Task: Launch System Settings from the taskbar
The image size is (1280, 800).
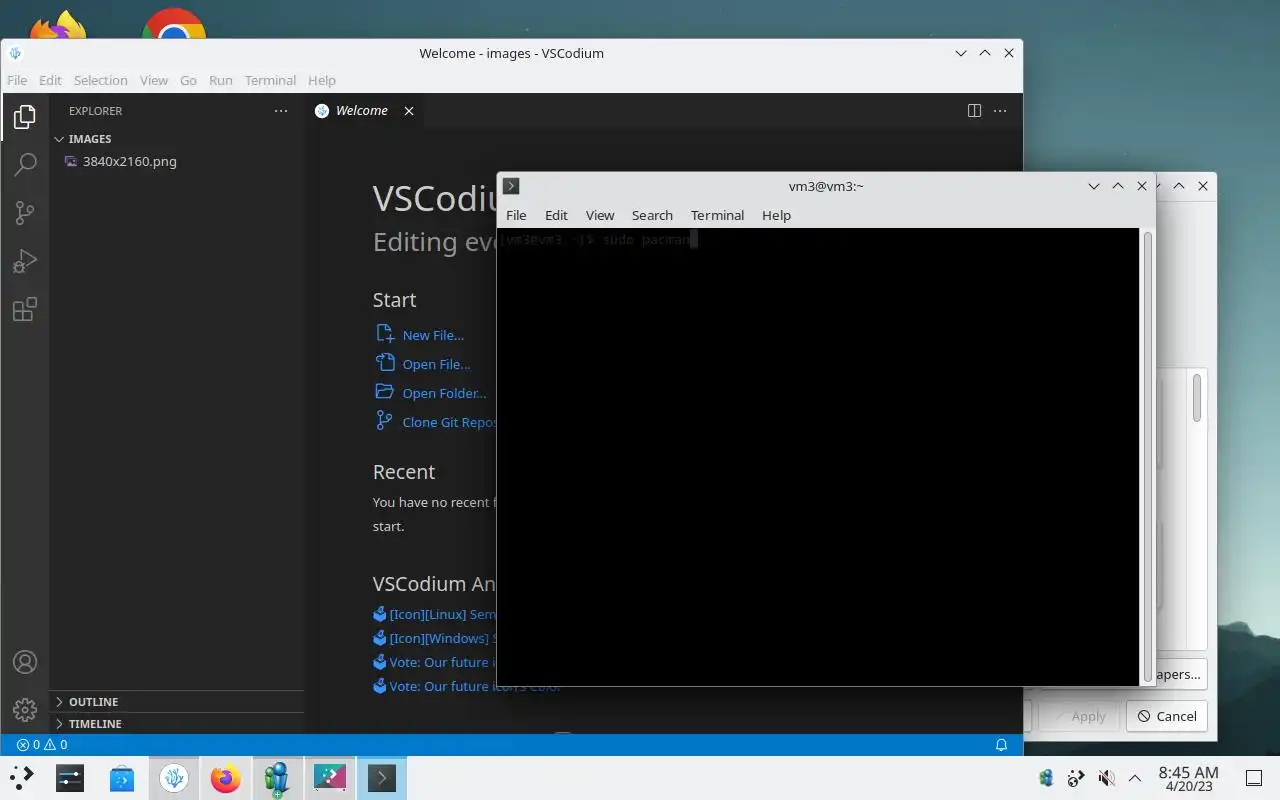Action: pos(70,777)
